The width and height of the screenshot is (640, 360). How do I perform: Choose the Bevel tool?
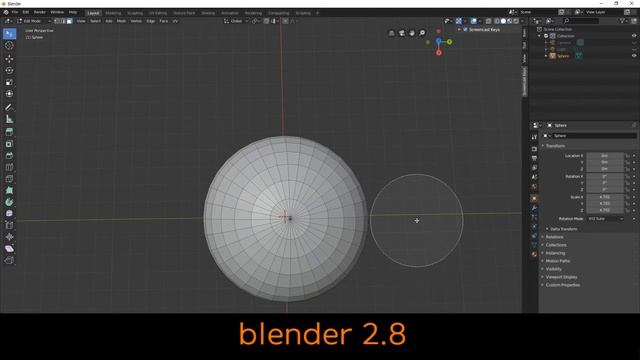click(9, 156)
